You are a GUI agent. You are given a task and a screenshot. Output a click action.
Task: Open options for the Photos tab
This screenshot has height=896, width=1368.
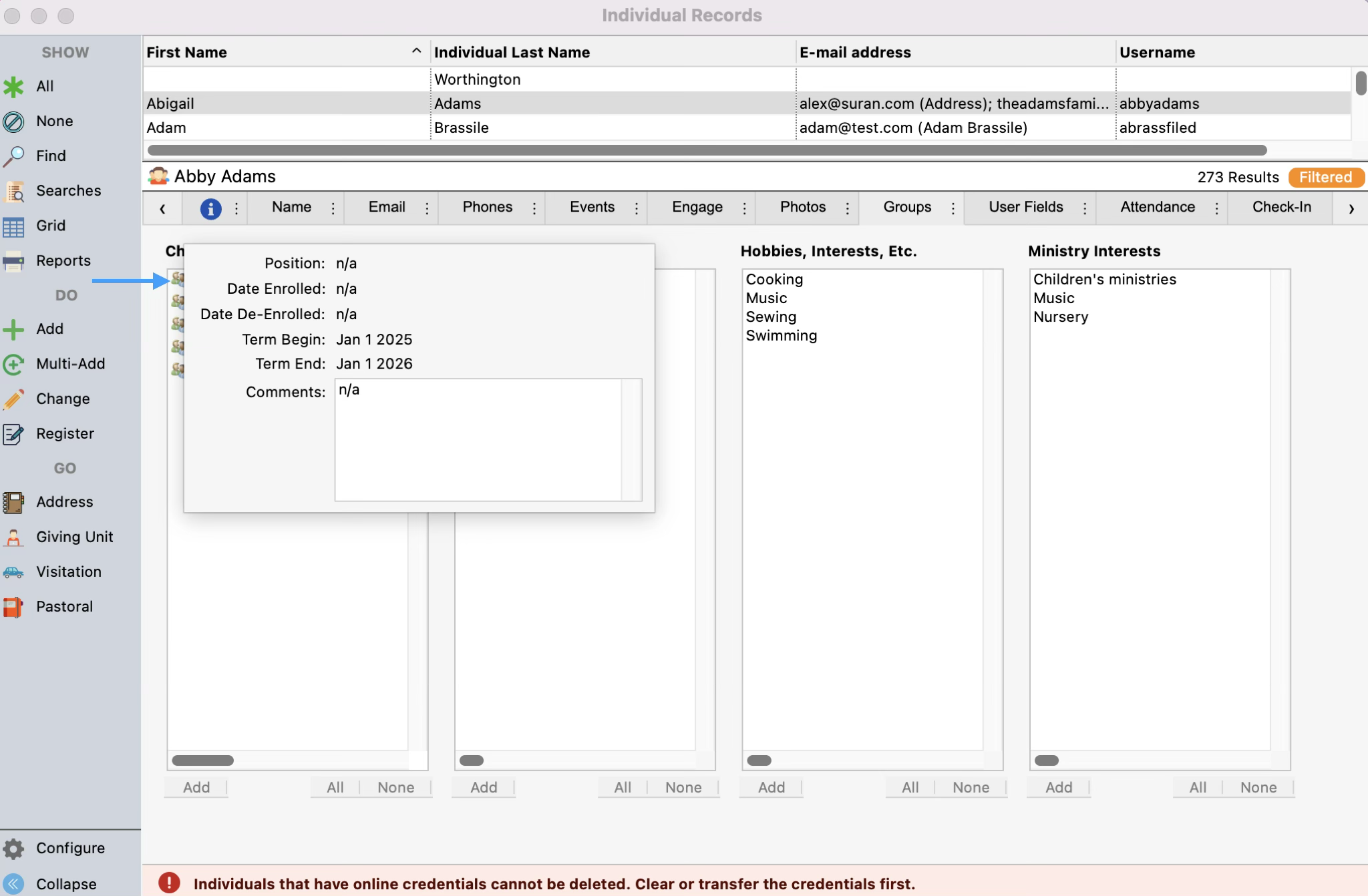(848, 208)
